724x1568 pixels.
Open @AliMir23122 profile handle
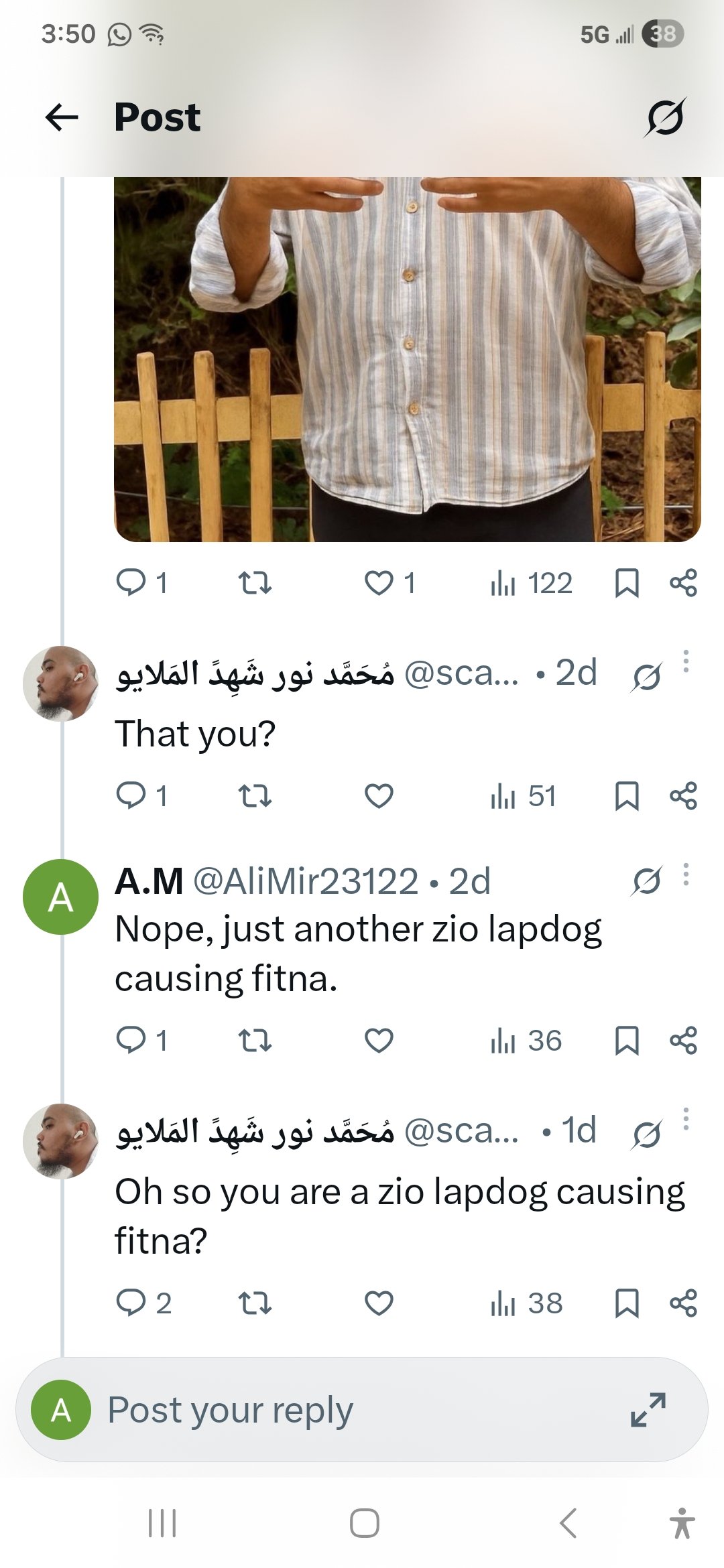coord(306,881)
